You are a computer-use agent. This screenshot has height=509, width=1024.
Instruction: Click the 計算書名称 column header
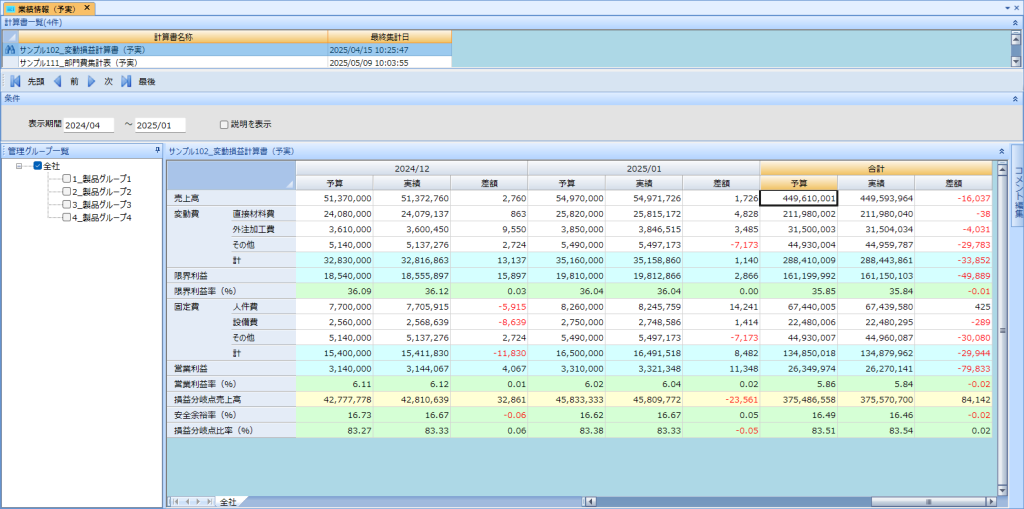pyautogui.click(x=173, y=37)
